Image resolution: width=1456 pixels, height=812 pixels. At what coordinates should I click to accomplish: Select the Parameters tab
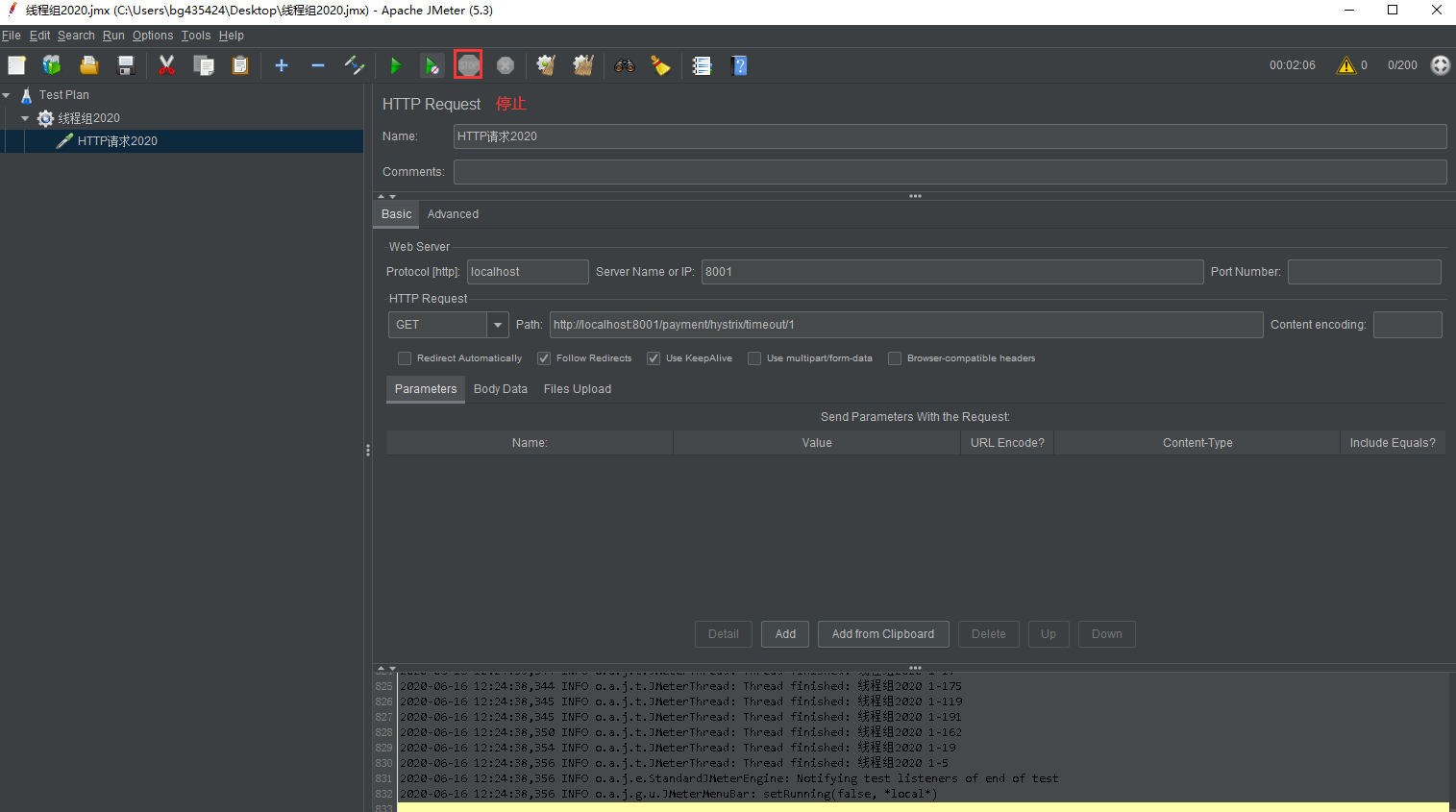point(426,389)
